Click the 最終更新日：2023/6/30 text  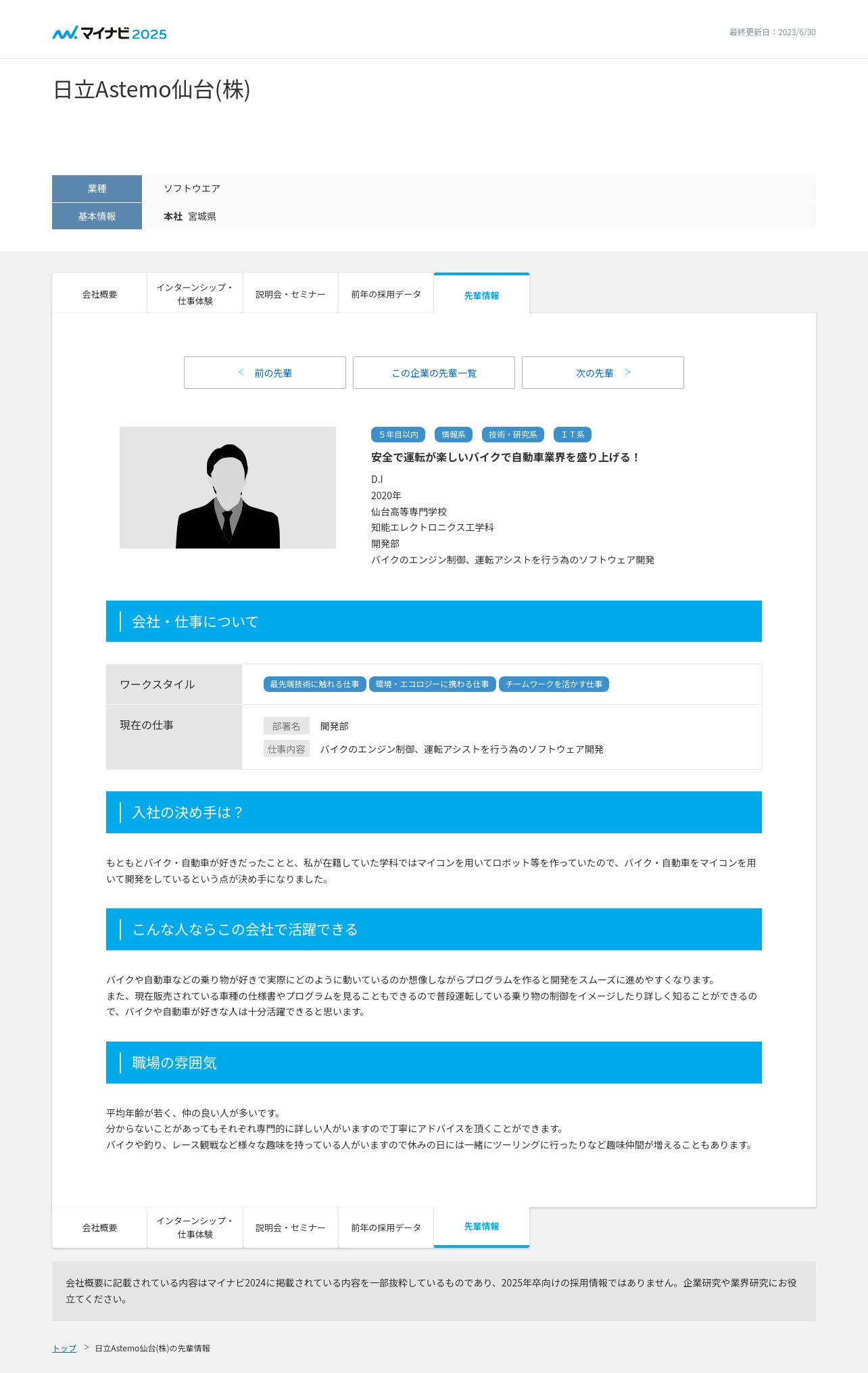(772, 32)
